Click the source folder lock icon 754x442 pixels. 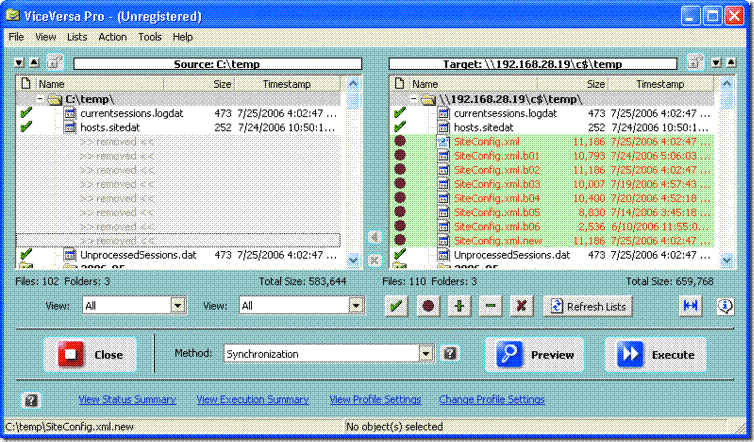pyautogui.click(x=55, y=62)
